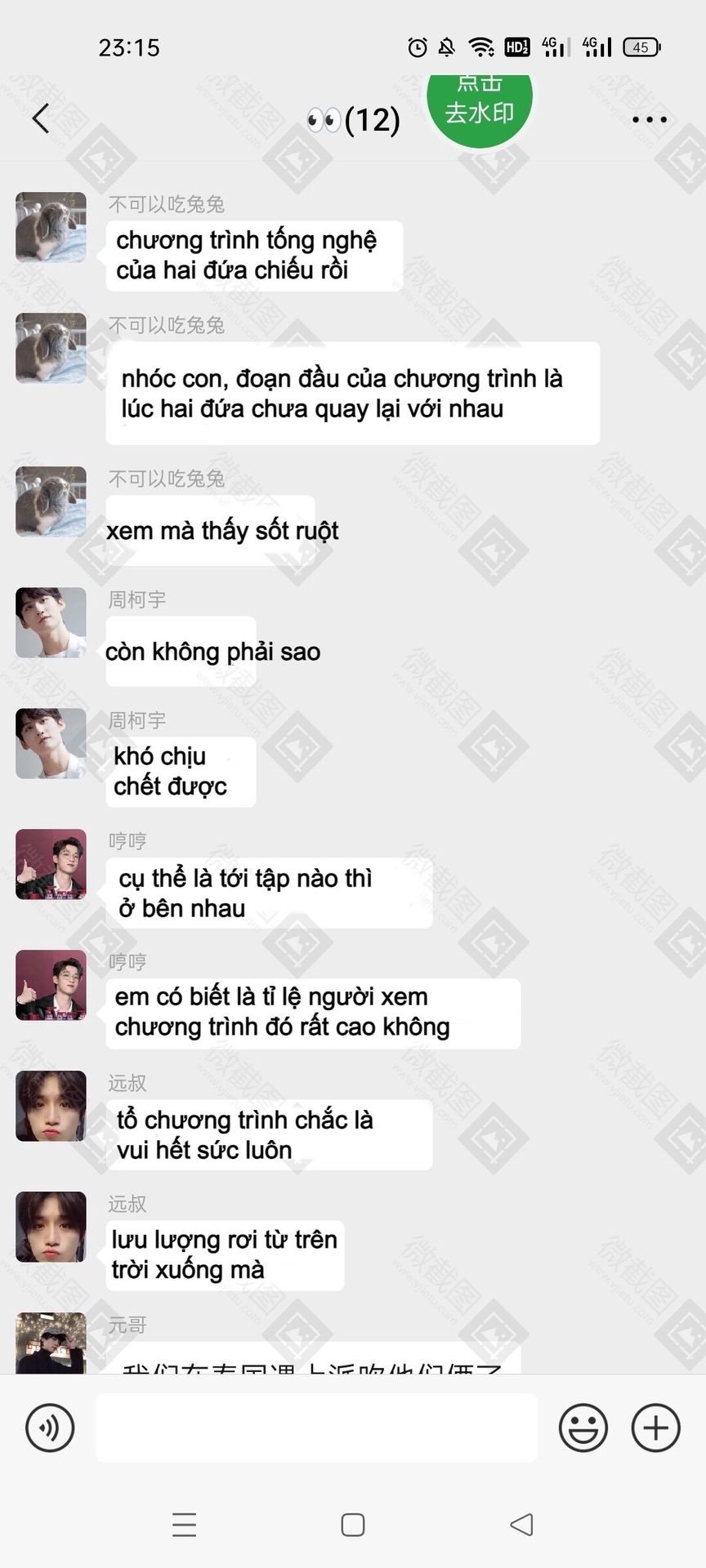706x1568 pixels.
Task: Tap the Android home square button
Action: pos(353,1525)
